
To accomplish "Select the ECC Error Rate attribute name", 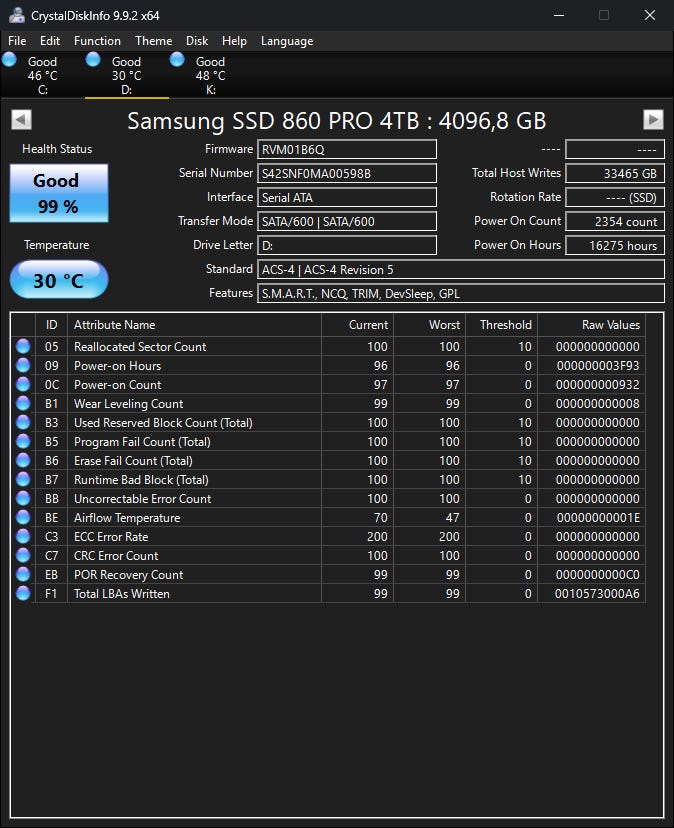I will (111, 537).
